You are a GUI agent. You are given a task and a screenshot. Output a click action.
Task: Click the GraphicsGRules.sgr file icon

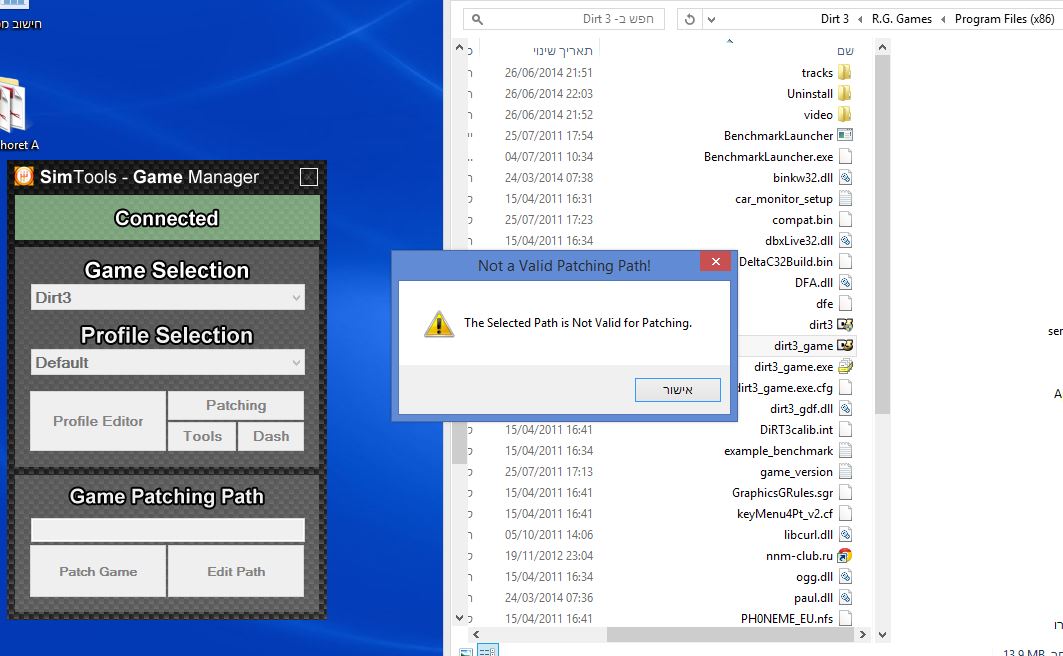845,492
